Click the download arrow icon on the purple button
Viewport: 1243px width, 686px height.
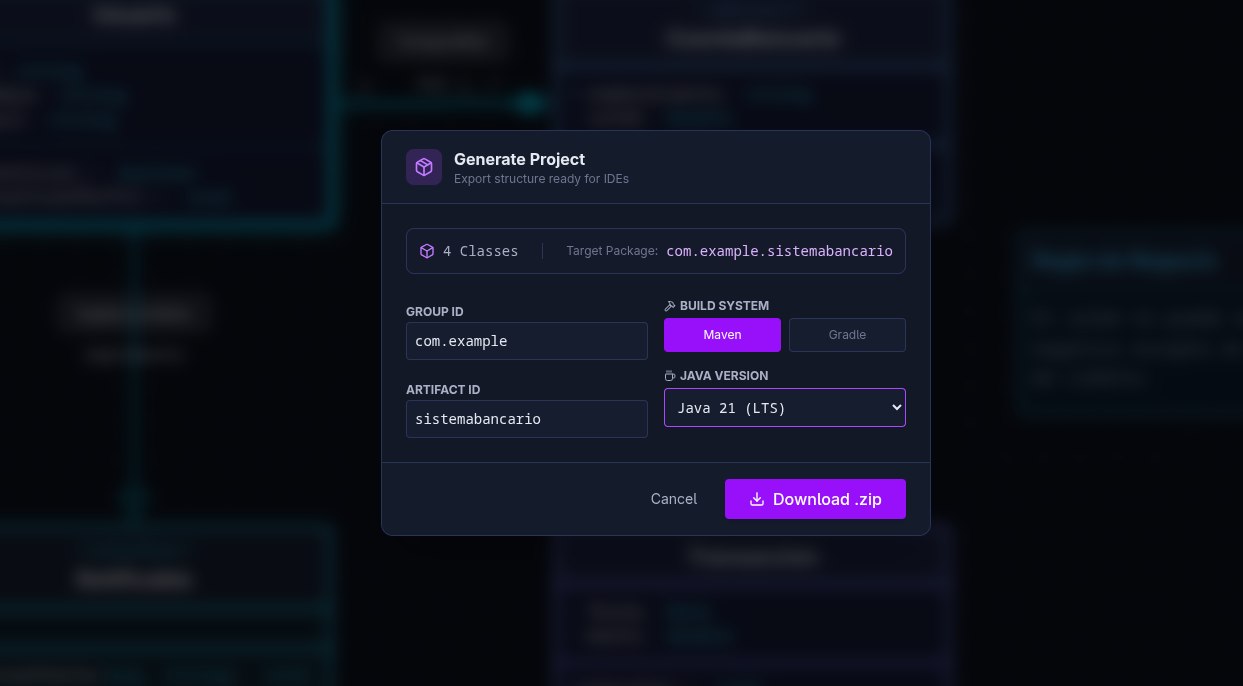click(x=757, y=499)
